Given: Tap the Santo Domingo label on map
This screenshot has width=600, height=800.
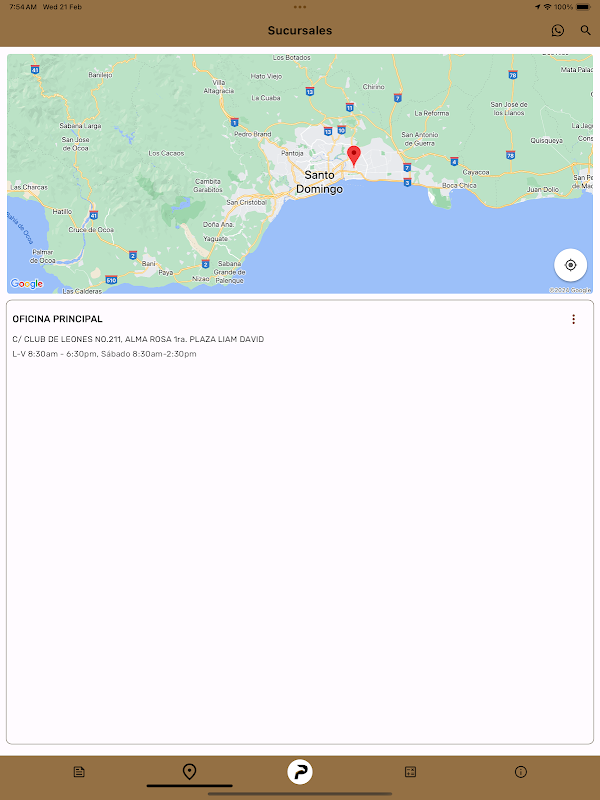Looking at the screenshot, I should [320, 182].
